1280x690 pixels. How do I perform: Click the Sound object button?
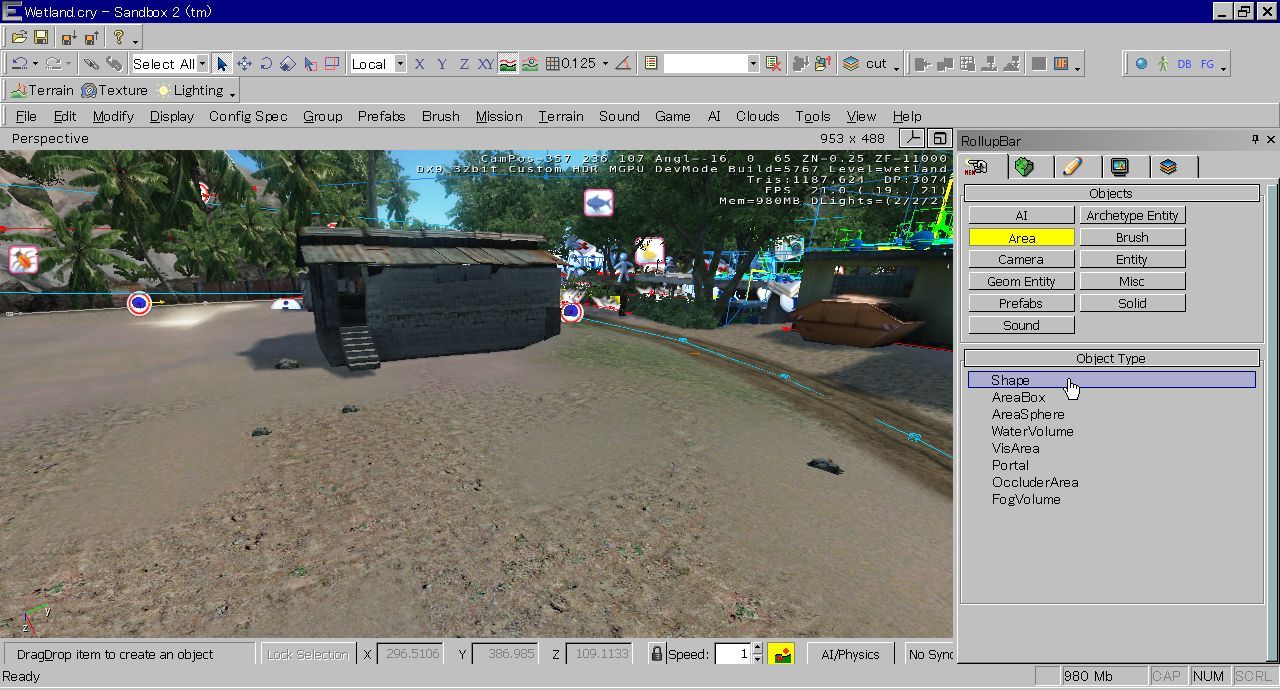(x=1021, y=325)
